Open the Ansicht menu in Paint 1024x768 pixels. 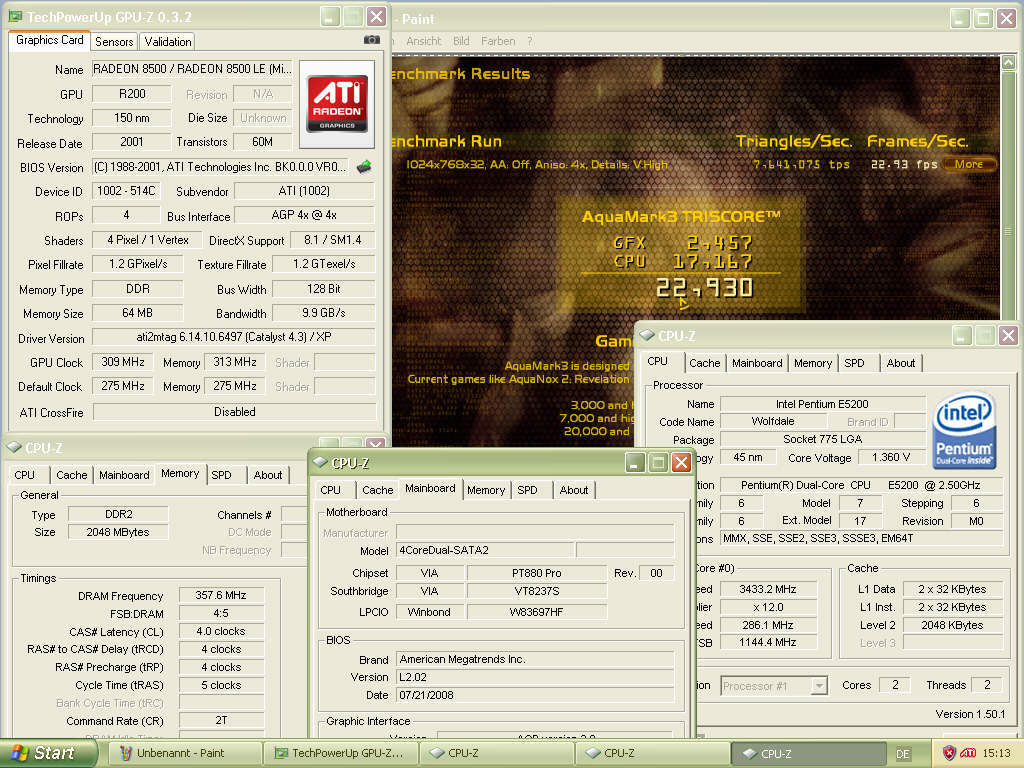[x=424, y=40]
